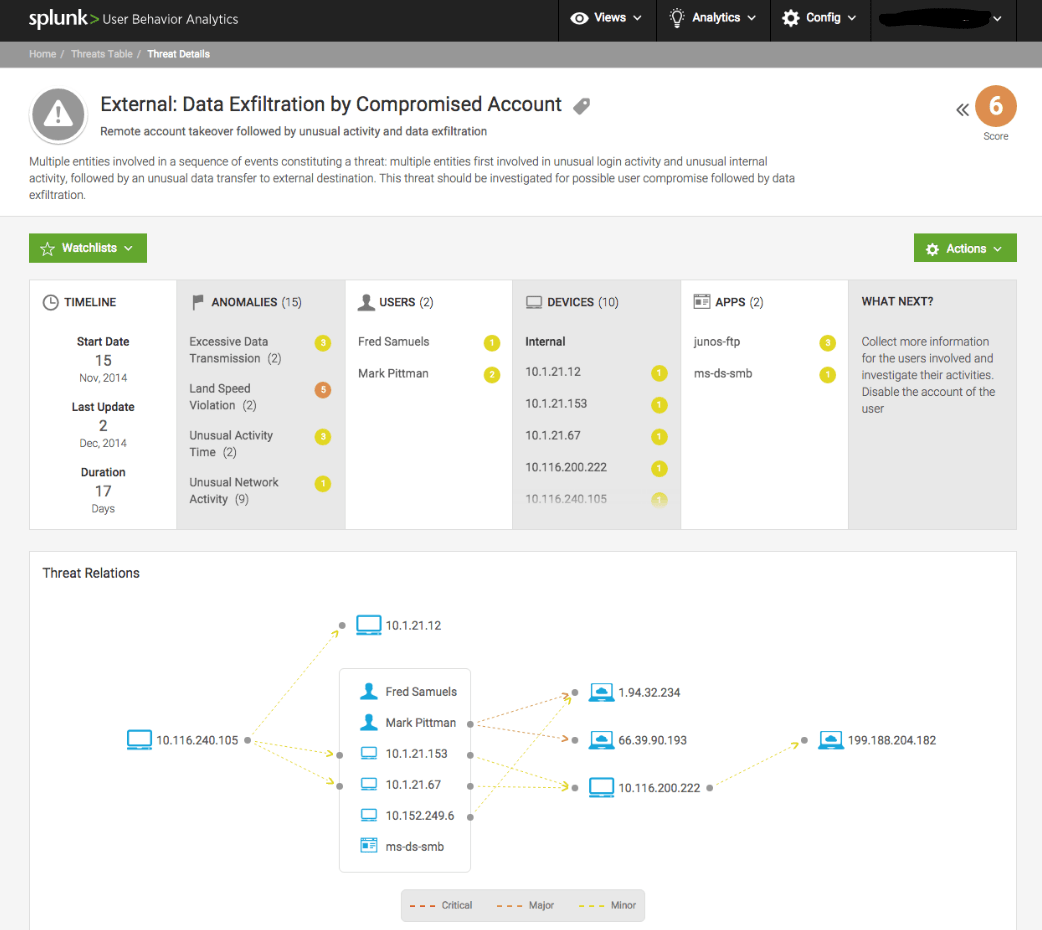Click Major legend entry
The image size is (1042, 930).
point(525,905)
